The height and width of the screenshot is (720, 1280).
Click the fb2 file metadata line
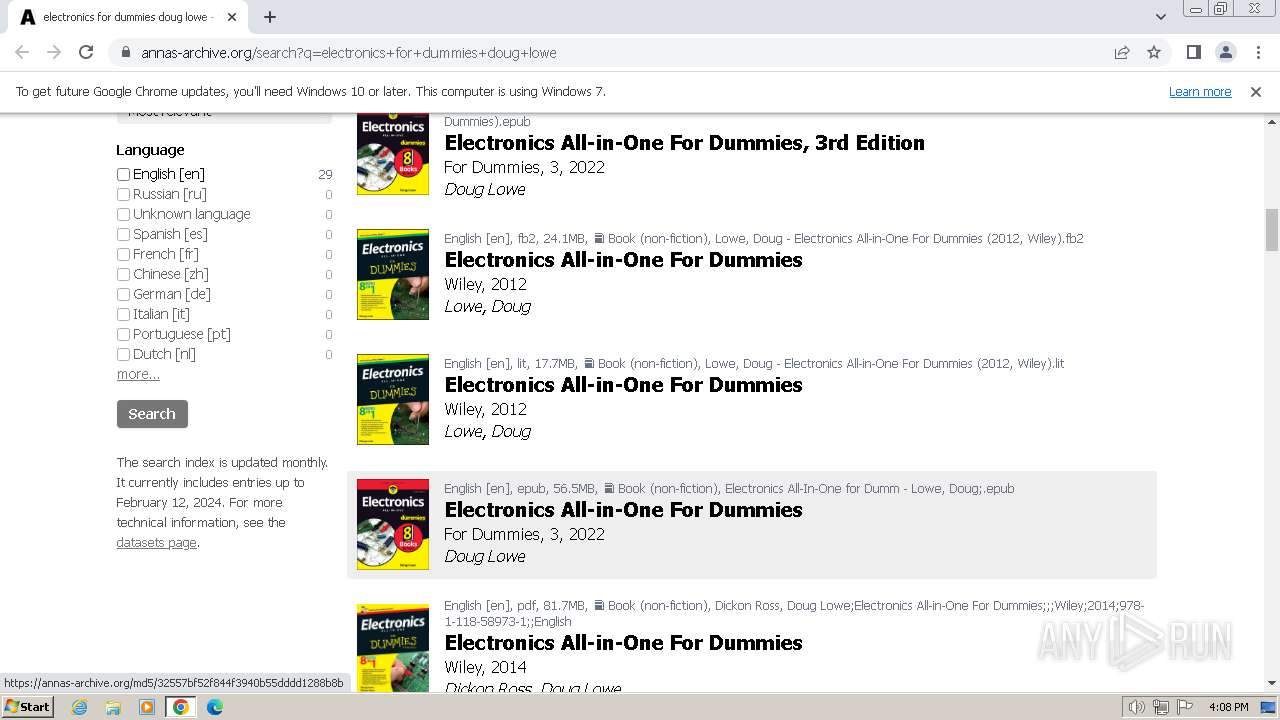[764, 238]
